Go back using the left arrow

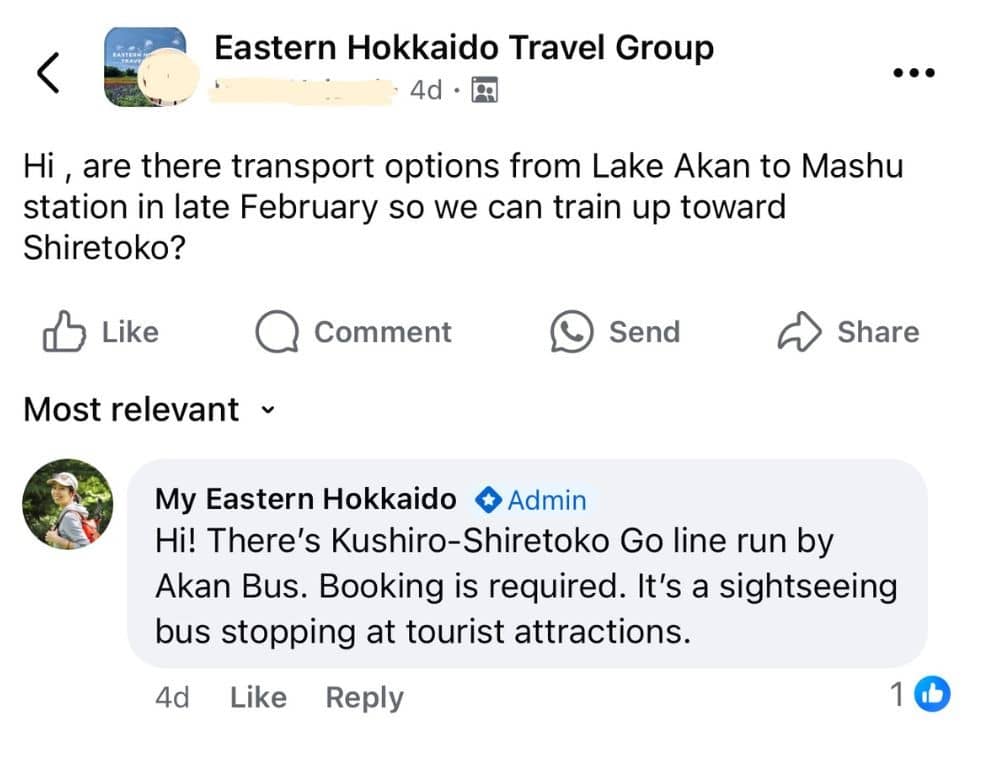(x=48, y=73)
